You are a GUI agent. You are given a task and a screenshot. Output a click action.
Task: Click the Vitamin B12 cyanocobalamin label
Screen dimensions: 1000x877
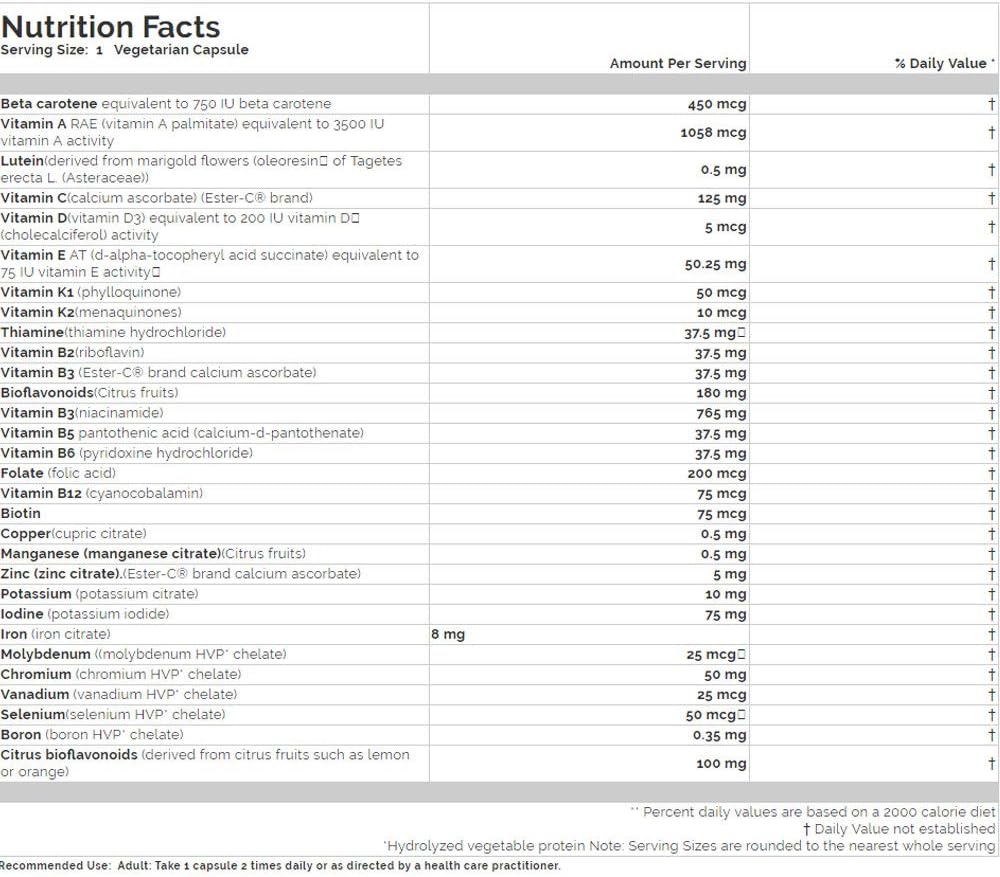(101, 493)
